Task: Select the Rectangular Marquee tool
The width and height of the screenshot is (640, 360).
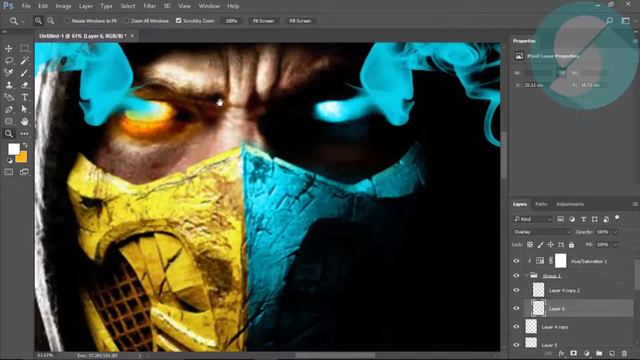Action: (24, 48)
